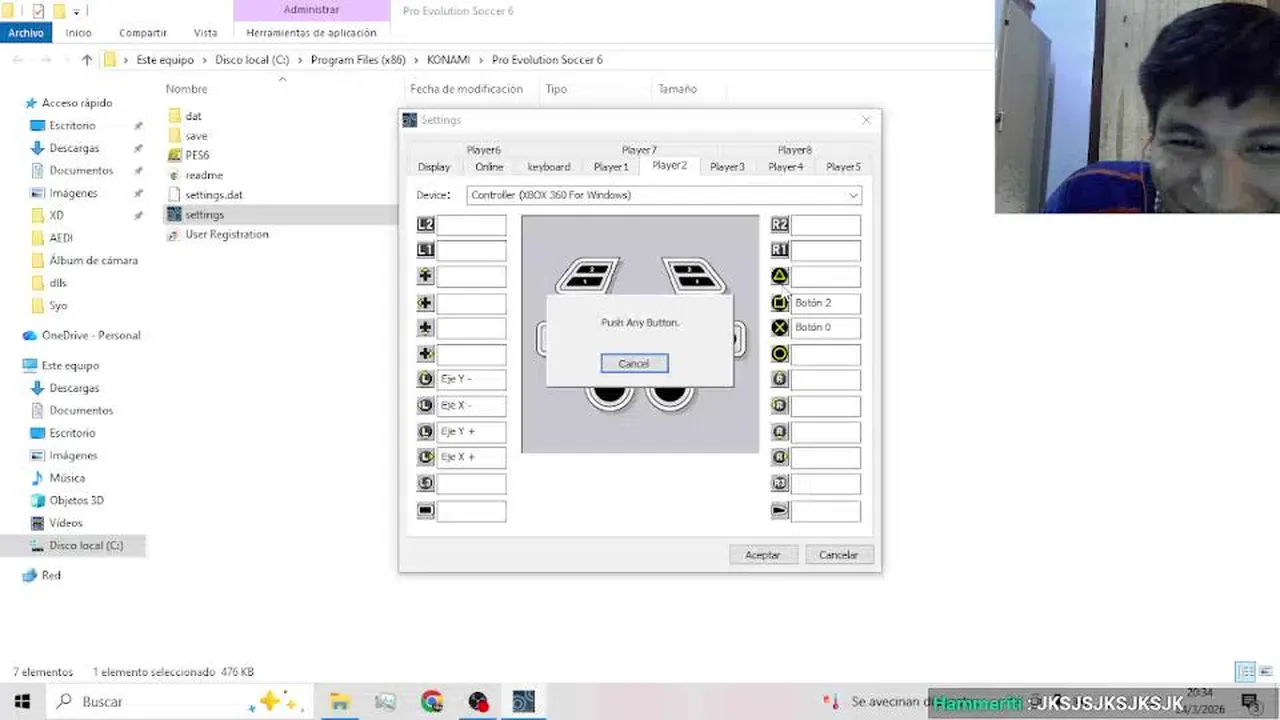Click the Eje Y - input field

pyautogui.click(x=471, y=379)
